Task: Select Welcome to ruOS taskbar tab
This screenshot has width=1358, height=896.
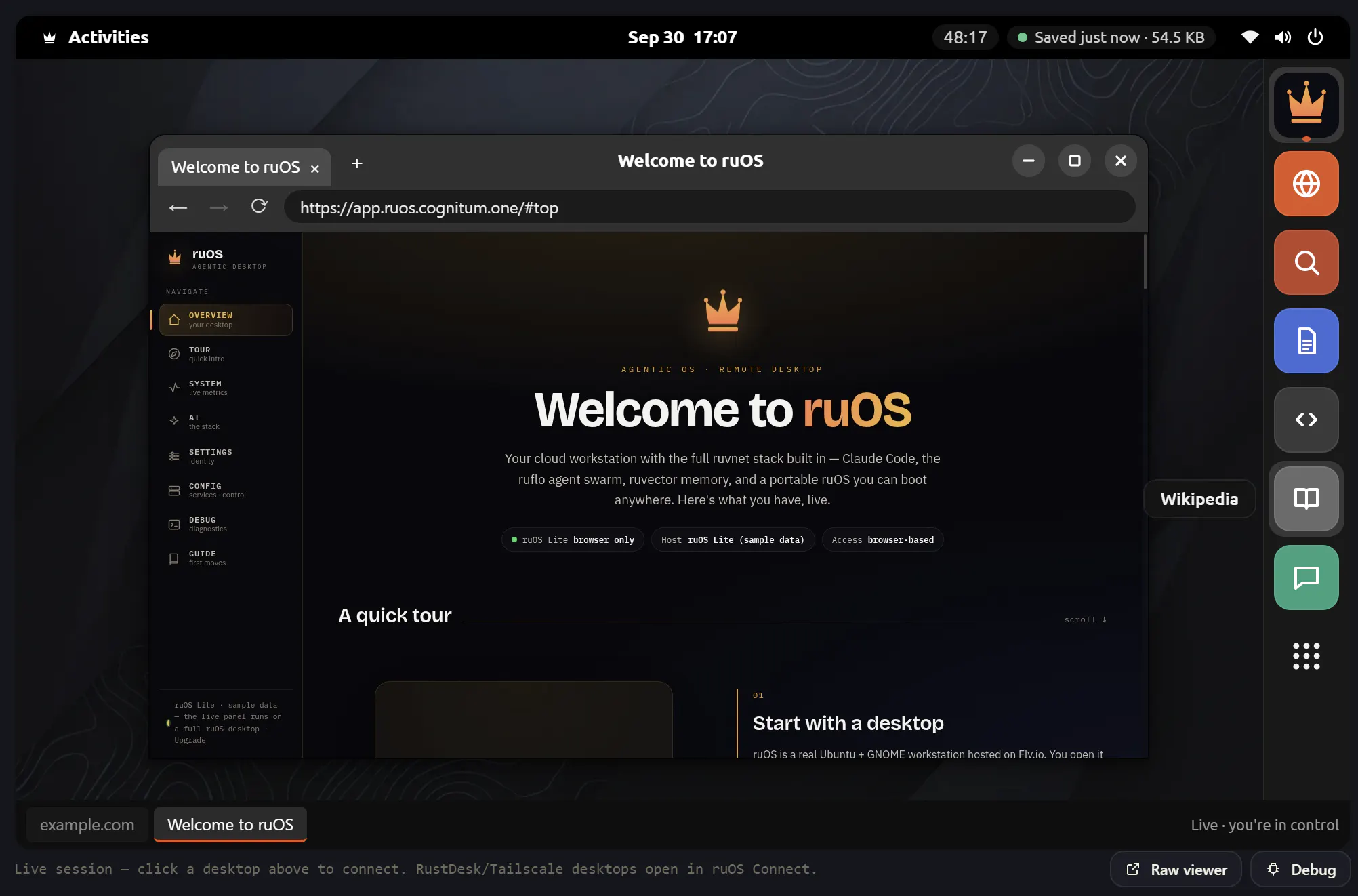Action: (x=230, y=824)
